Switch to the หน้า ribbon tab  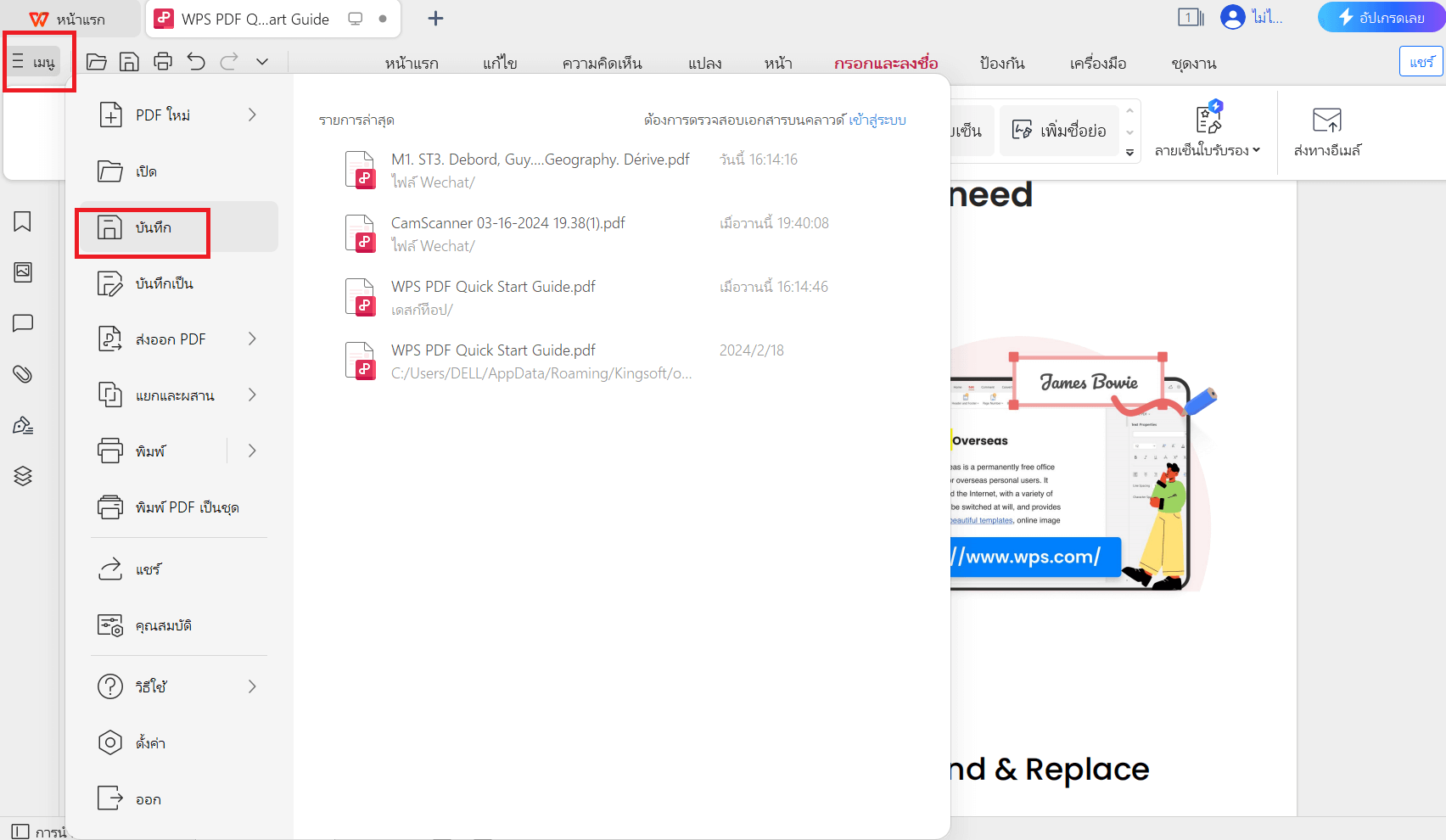778,63
